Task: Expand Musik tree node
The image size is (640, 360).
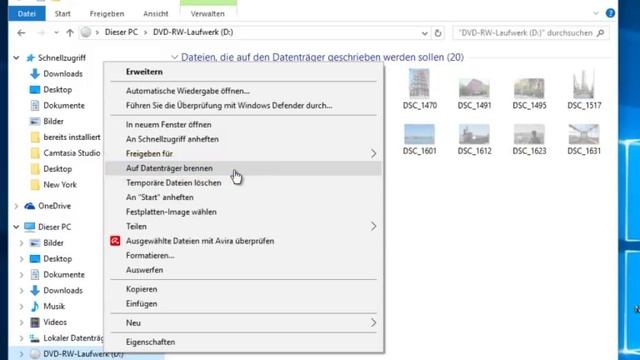Action: click(22, 307)
